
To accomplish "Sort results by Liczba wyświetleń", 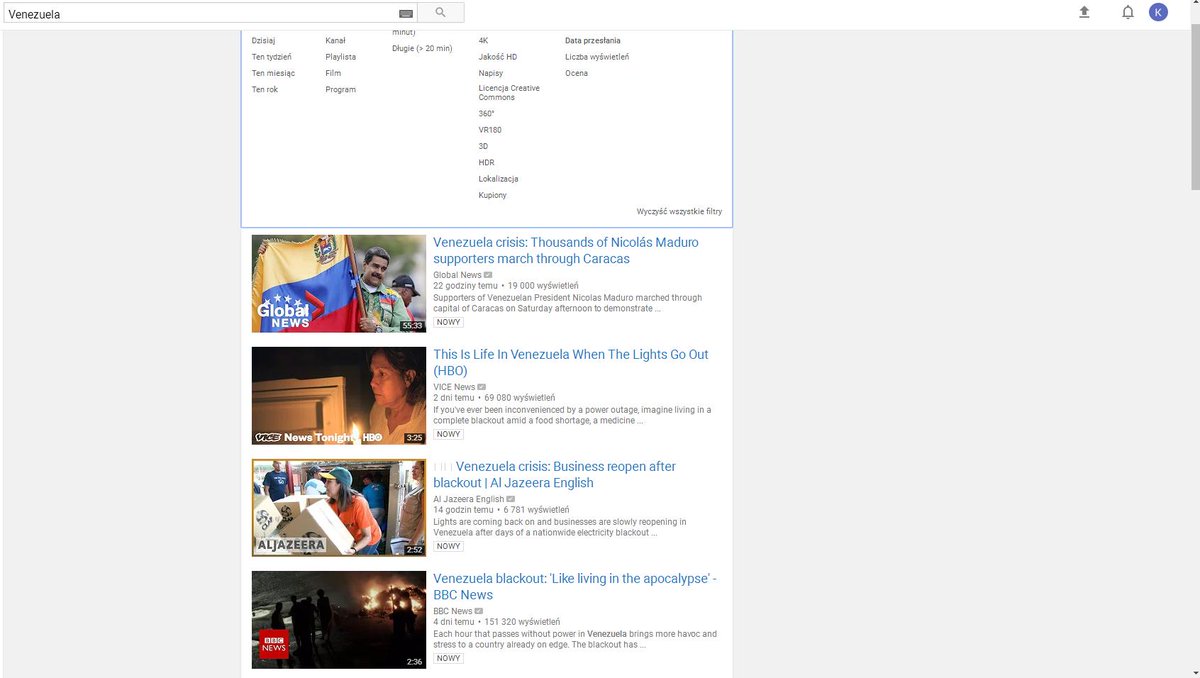I will click(x=597, y=57).
